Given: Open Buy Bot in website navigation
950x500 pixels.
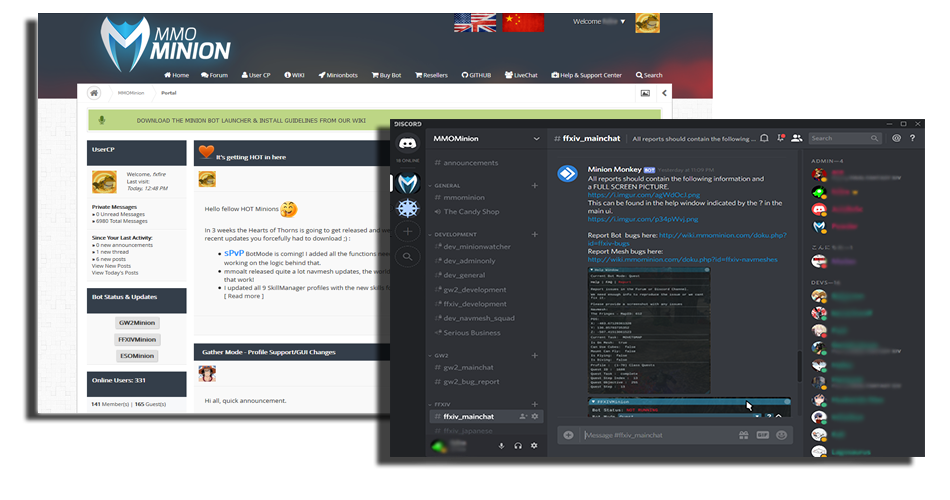Looking at the screenshot, I should pos(386,75).
